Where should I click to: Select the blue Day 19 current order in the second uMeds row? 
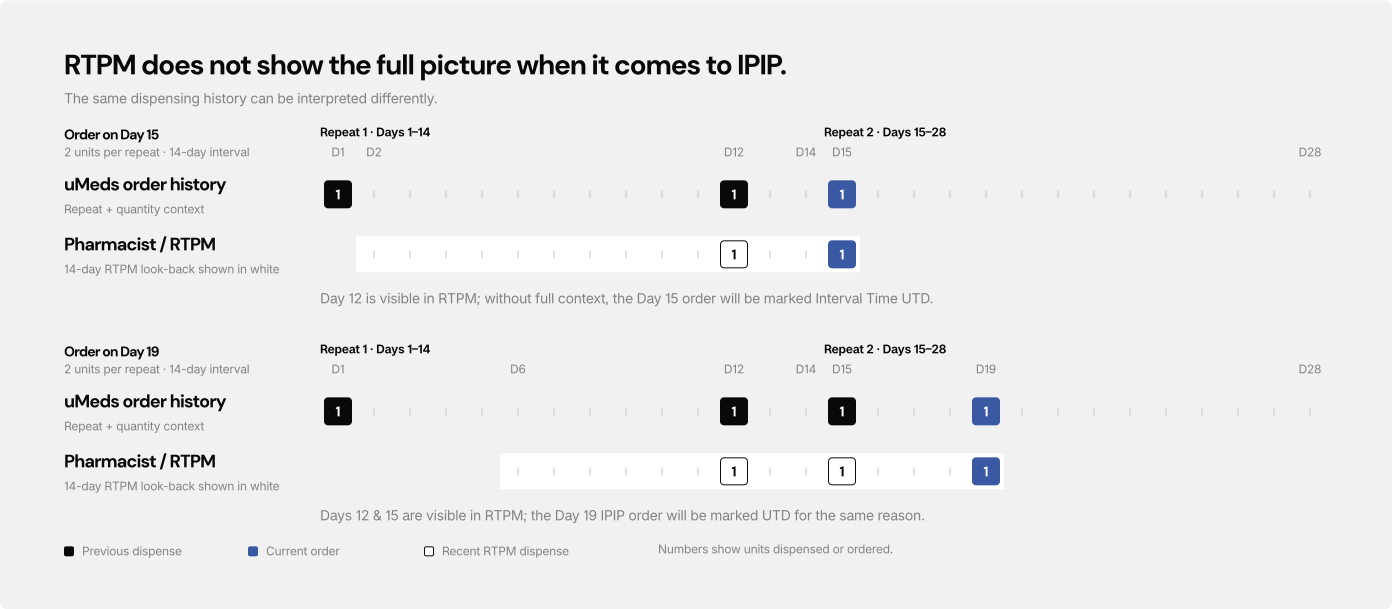[x=986, y=411]
